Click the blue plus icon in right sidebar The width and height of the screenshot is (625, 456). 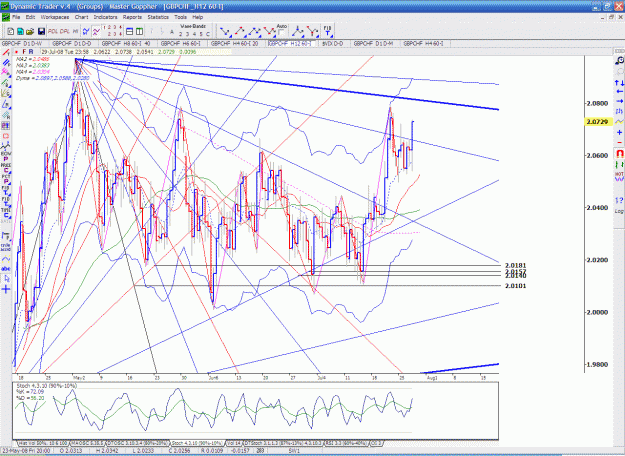619,132
